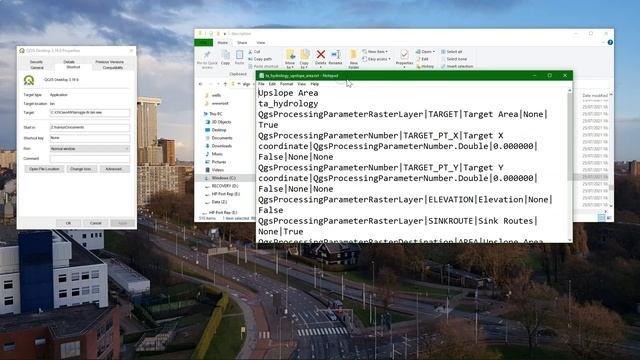Open the Run dropdown showing Normal window
The height and width of the screenshot is (360, 640).
(x=89, y=149)
